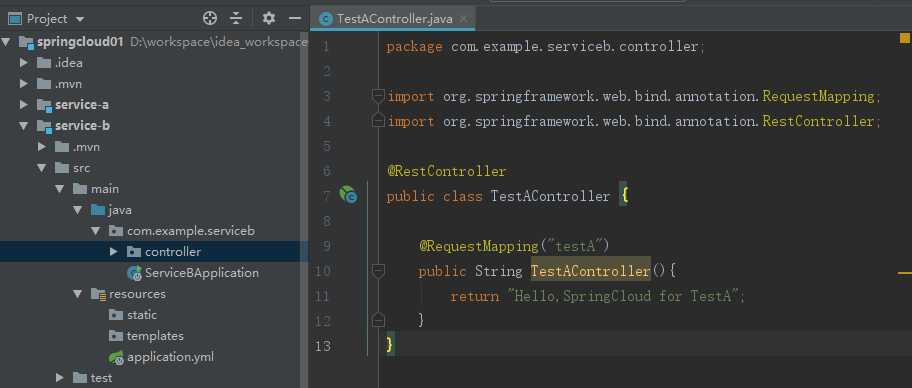This screenshot has height=388, width=912.
Task: Open Project panel settings gear
Action: (x=268, y=19)
